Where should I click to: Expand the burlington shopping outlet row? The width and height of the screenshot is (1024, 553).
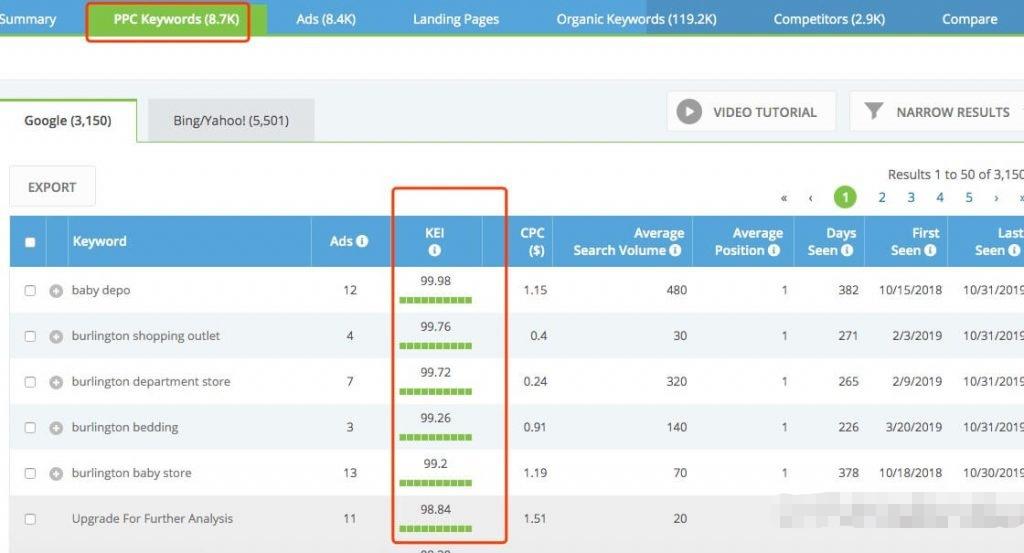coord(56,336)
